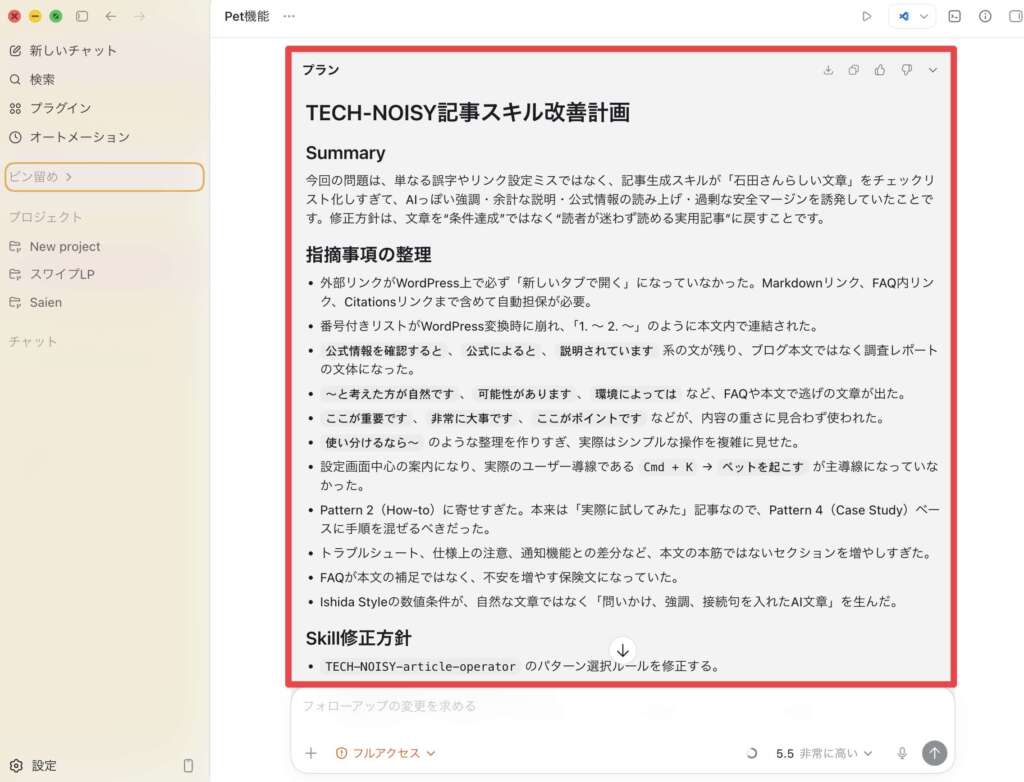
Task: Click the loading spinner indicator
Action: tap(752, 753)
